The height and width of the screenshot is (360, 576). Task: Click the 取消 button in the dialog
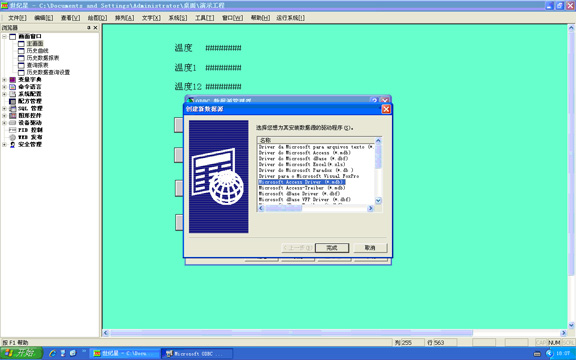[370, 248]
